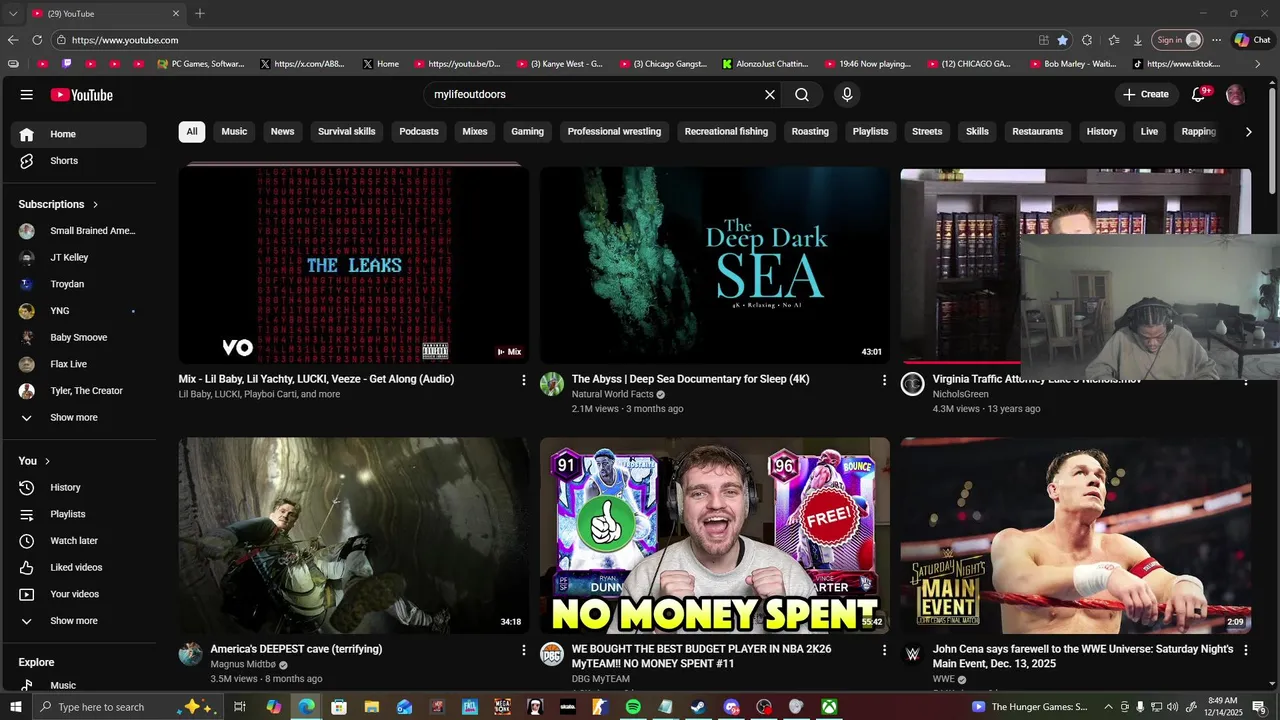
Task: Select the Roasting chip
Action: coord(810,131)
